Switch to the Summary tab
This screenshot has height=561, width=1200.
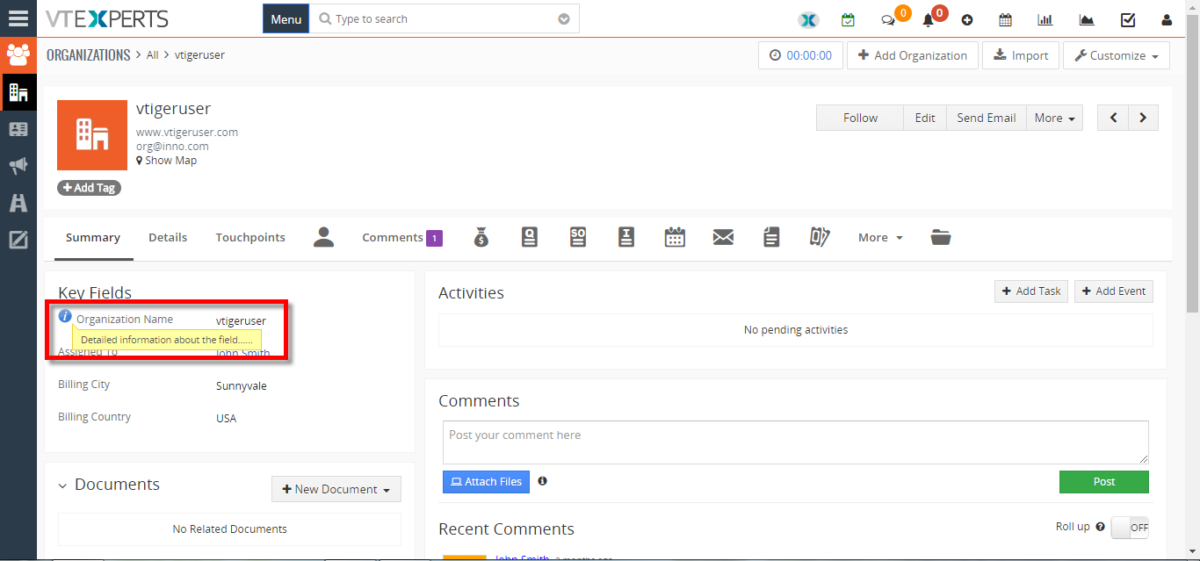click(x=93, y=237)
